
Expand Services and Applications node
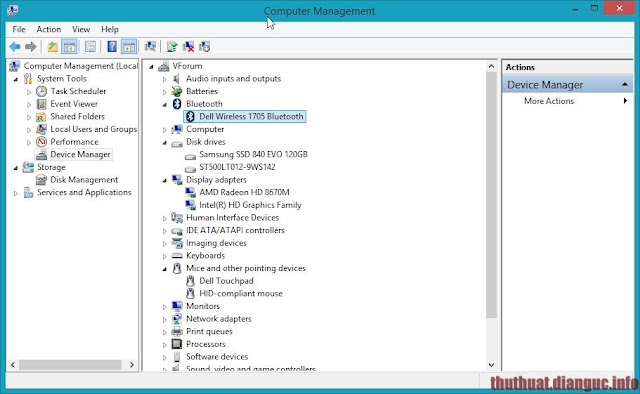tap(16, 193)
